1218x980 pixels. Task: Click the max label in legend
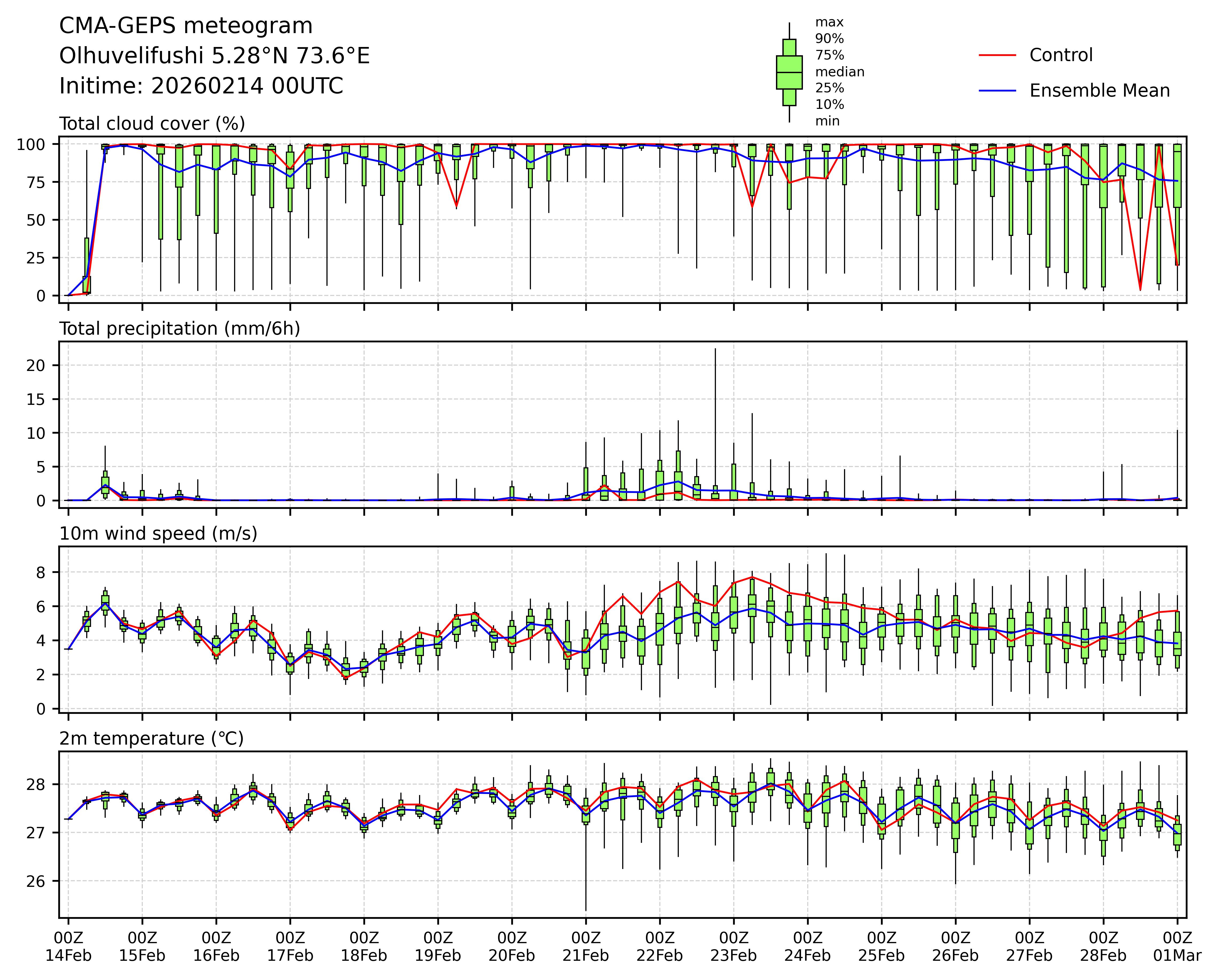pos(829,23)
